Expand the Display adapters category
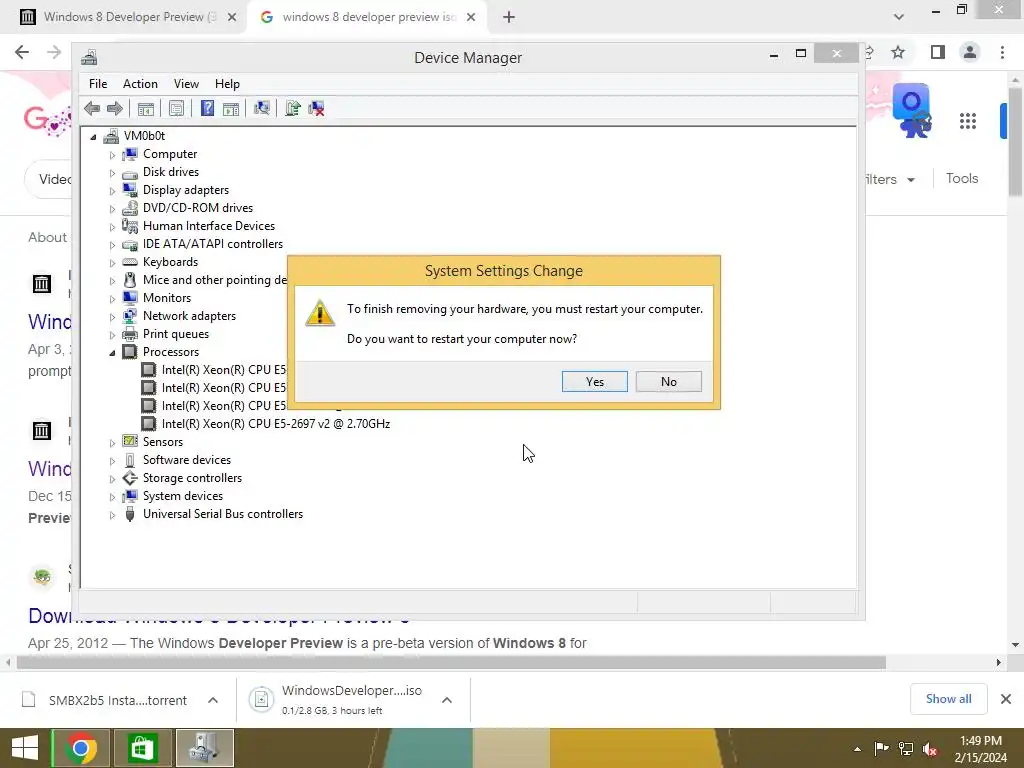The width and height of the screenshot is (1024, 768). pos(112,191)
